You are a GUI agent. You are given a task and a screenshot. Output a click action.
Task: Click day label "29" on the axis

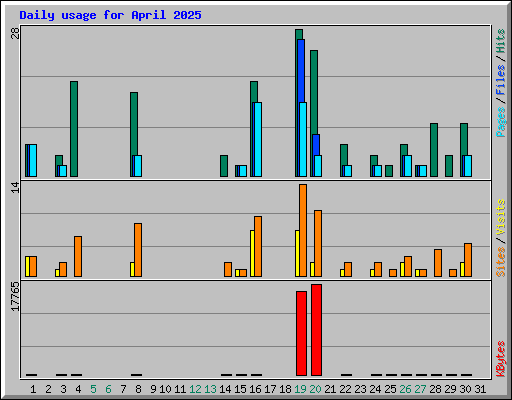pyautogui.click(x=450, y=389)
